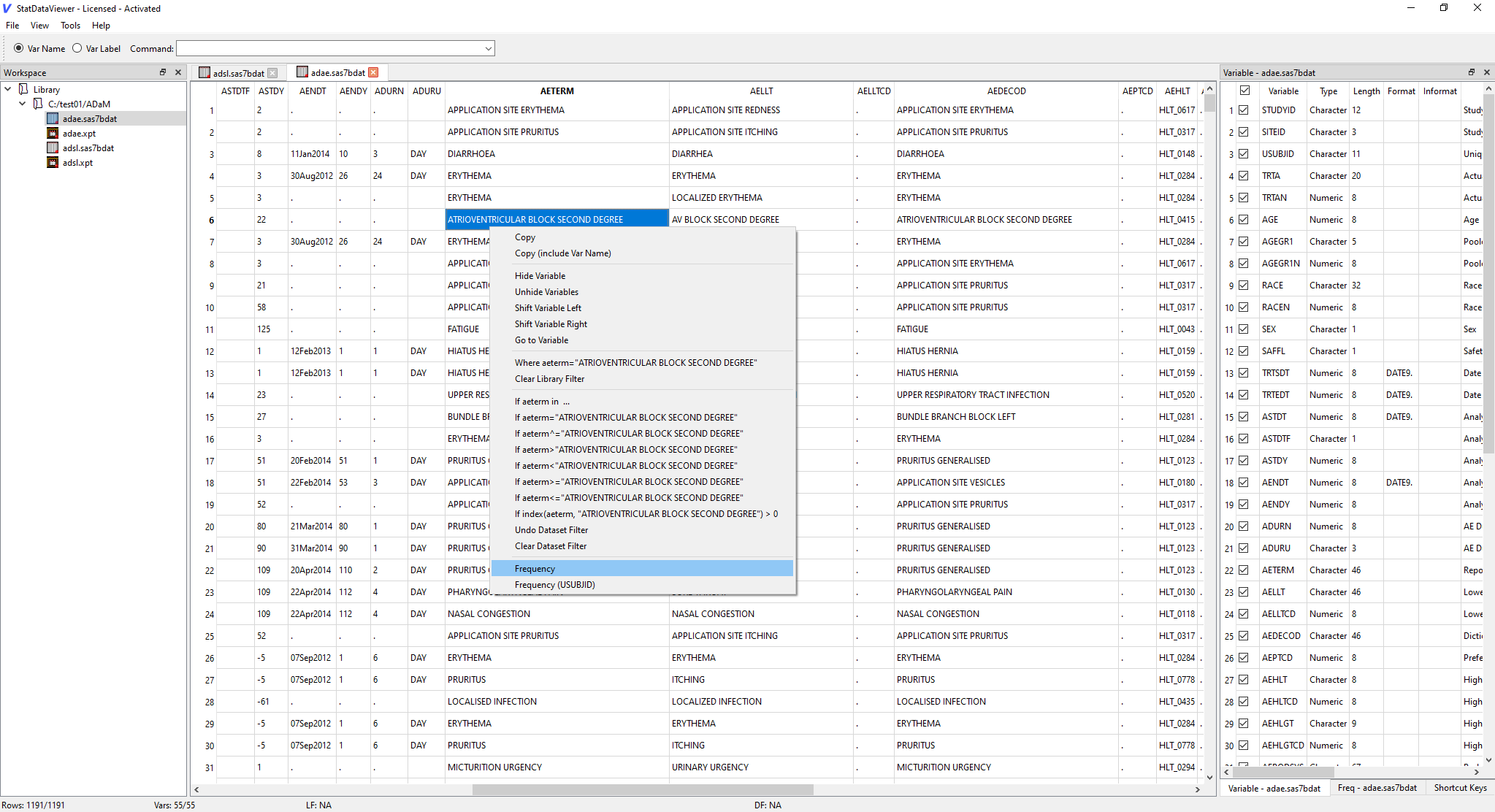Image resolution: width=1495 pixels, height=812 pixels.
Task: Choose Unhide Variables in context menu
Action: click(642, 292)
